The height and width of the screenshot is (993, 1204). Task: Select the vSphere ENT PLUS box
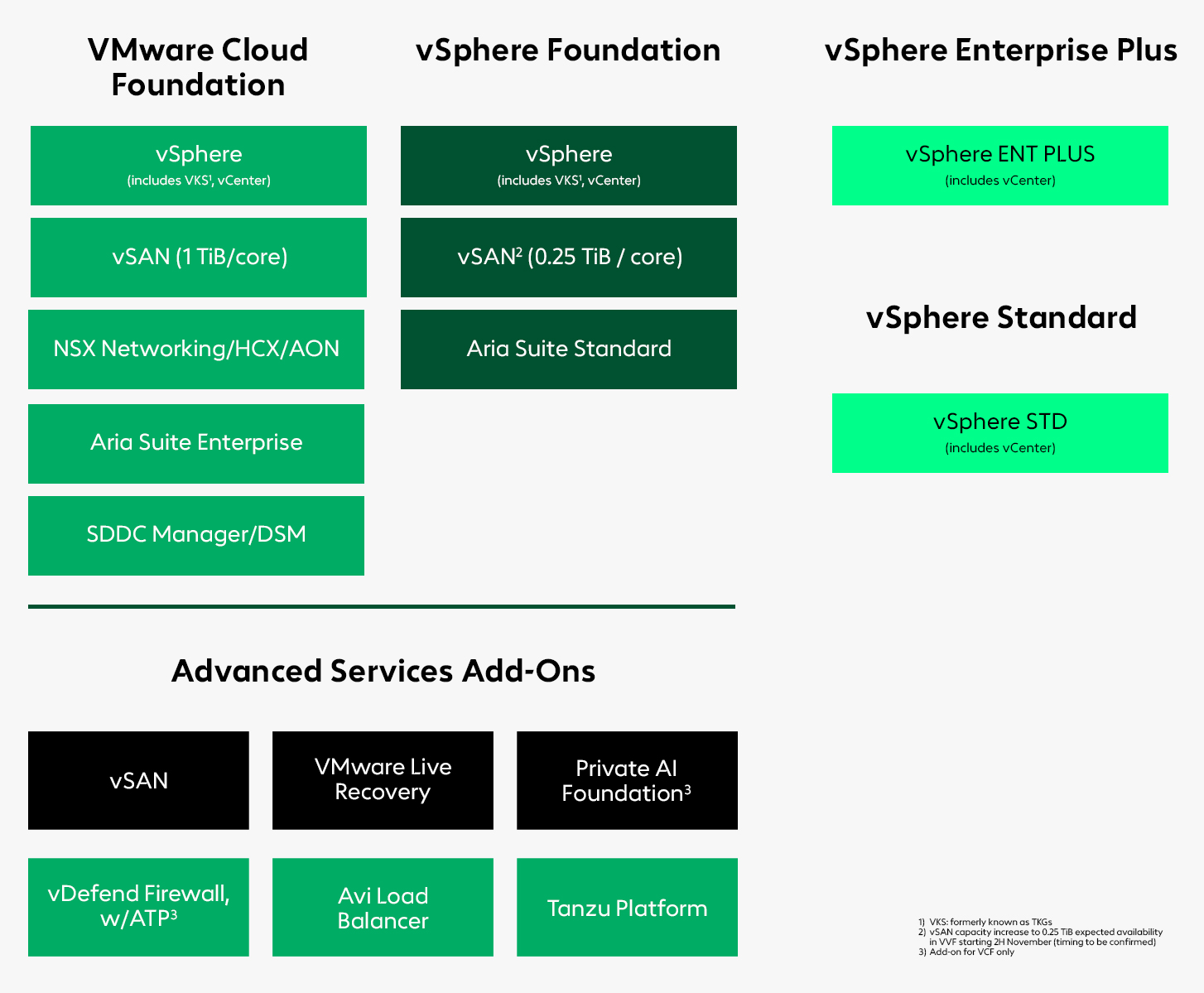click(x=1000, y=166)
